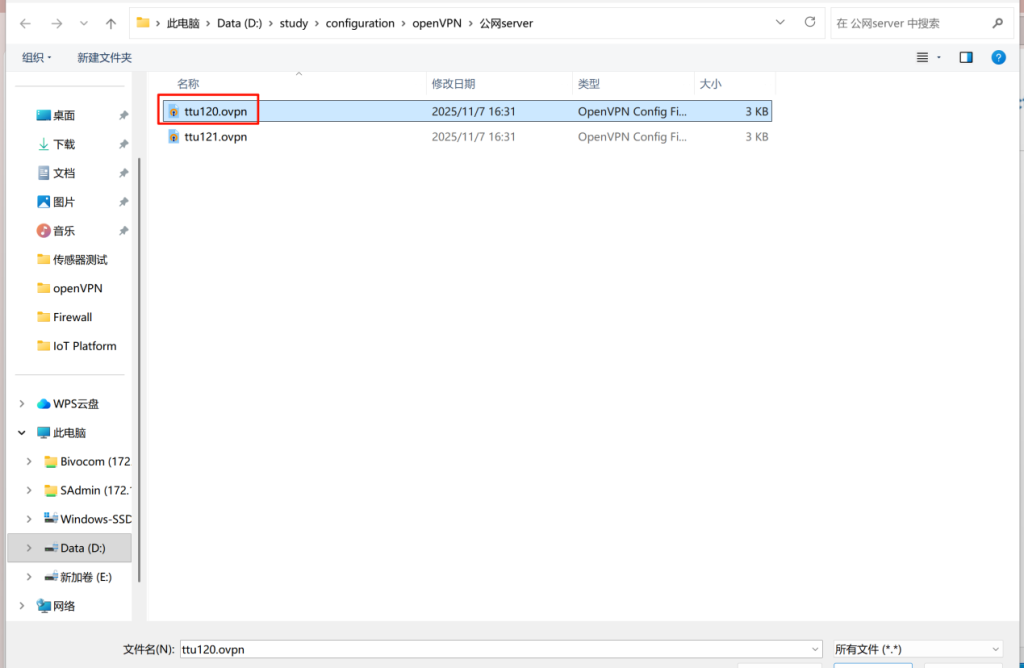This screenshot has height=668, width=1024.
Task: Click the Back navigation arrow
Action: point(24,23)
